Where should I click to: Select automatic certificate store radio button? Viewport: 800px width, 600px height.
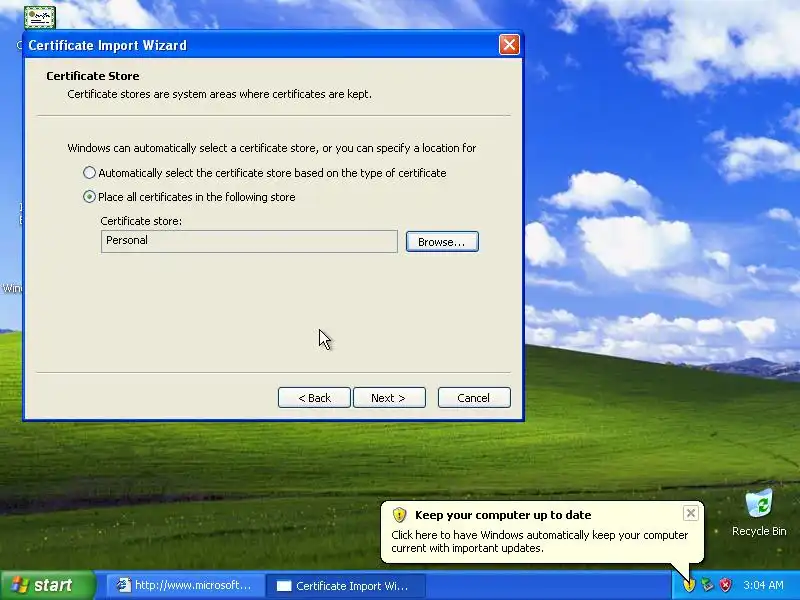coord(89,173)
